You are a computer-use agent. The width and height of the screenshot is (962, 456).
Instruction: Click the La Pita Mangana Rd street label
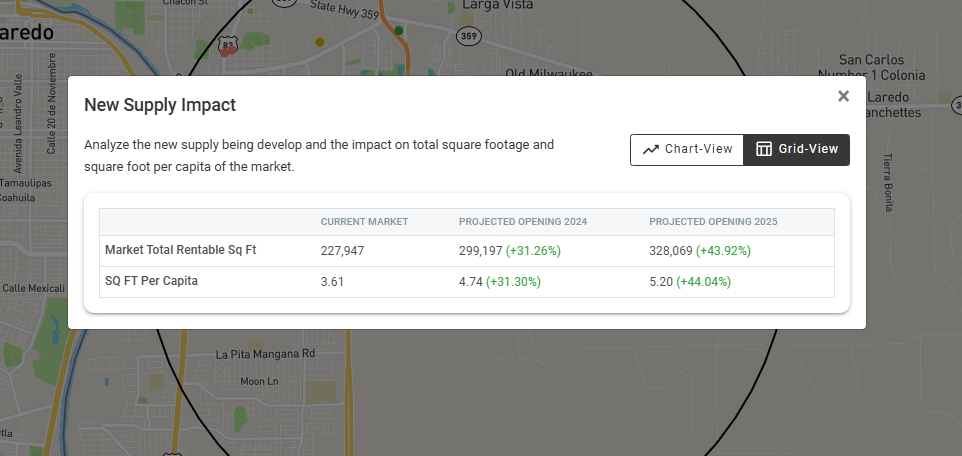coord(265,354)
